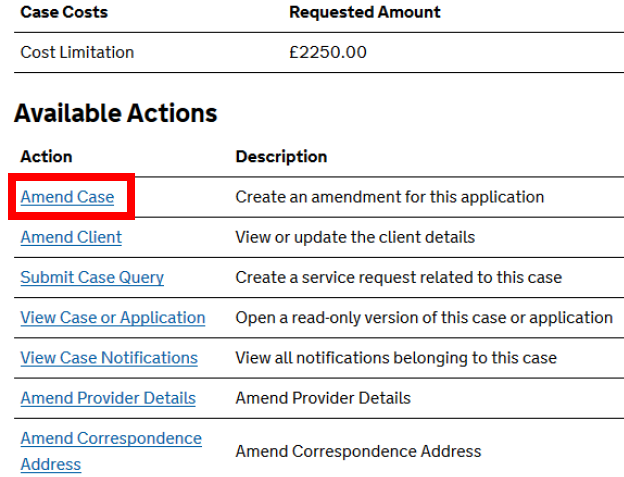Screen dimensions: 624x477
Task: Click 'Open a read-only version' description text
Action: click(x=423, y=317)
